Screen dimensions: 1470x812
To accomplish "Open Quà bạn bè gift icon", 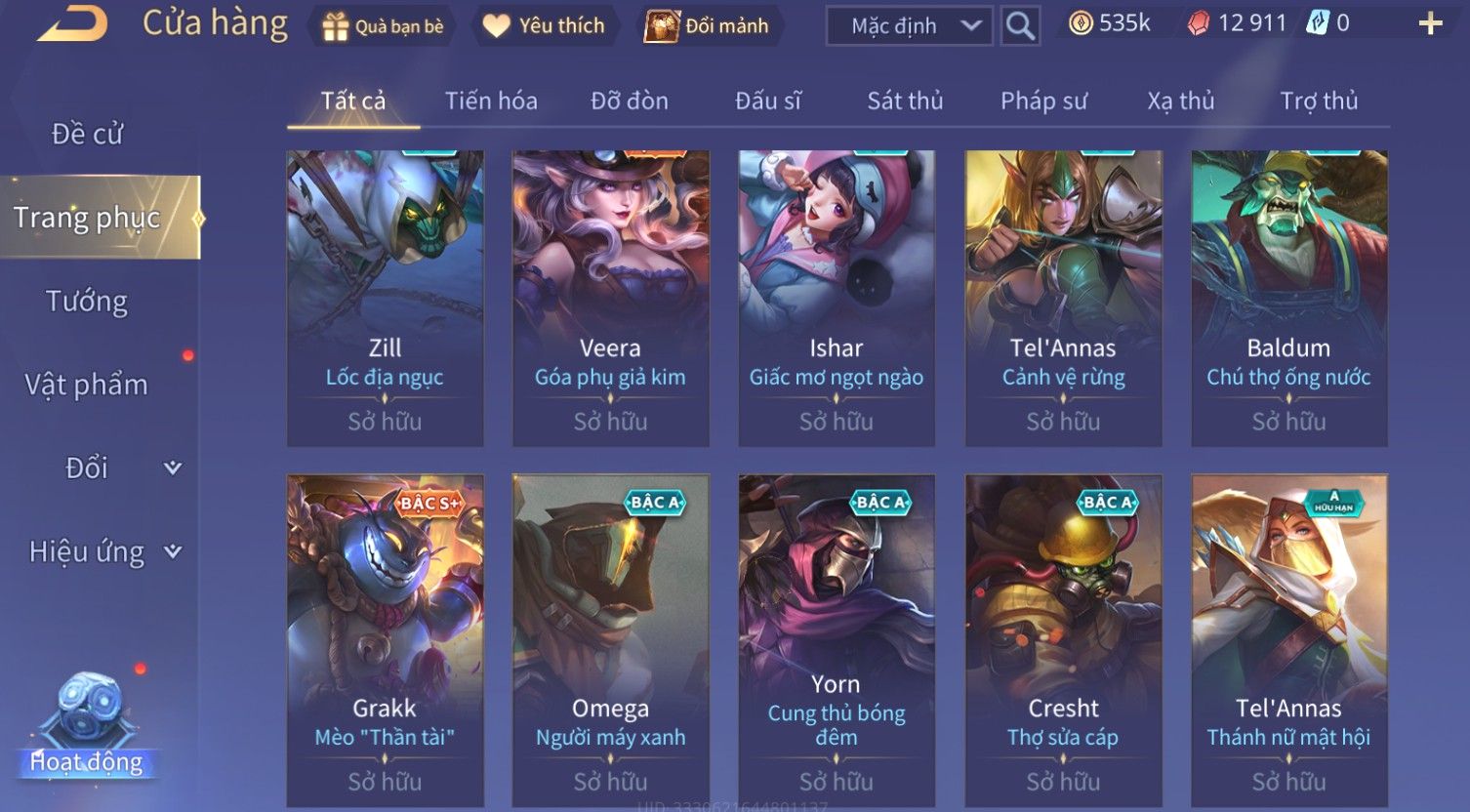I will 335,26.
